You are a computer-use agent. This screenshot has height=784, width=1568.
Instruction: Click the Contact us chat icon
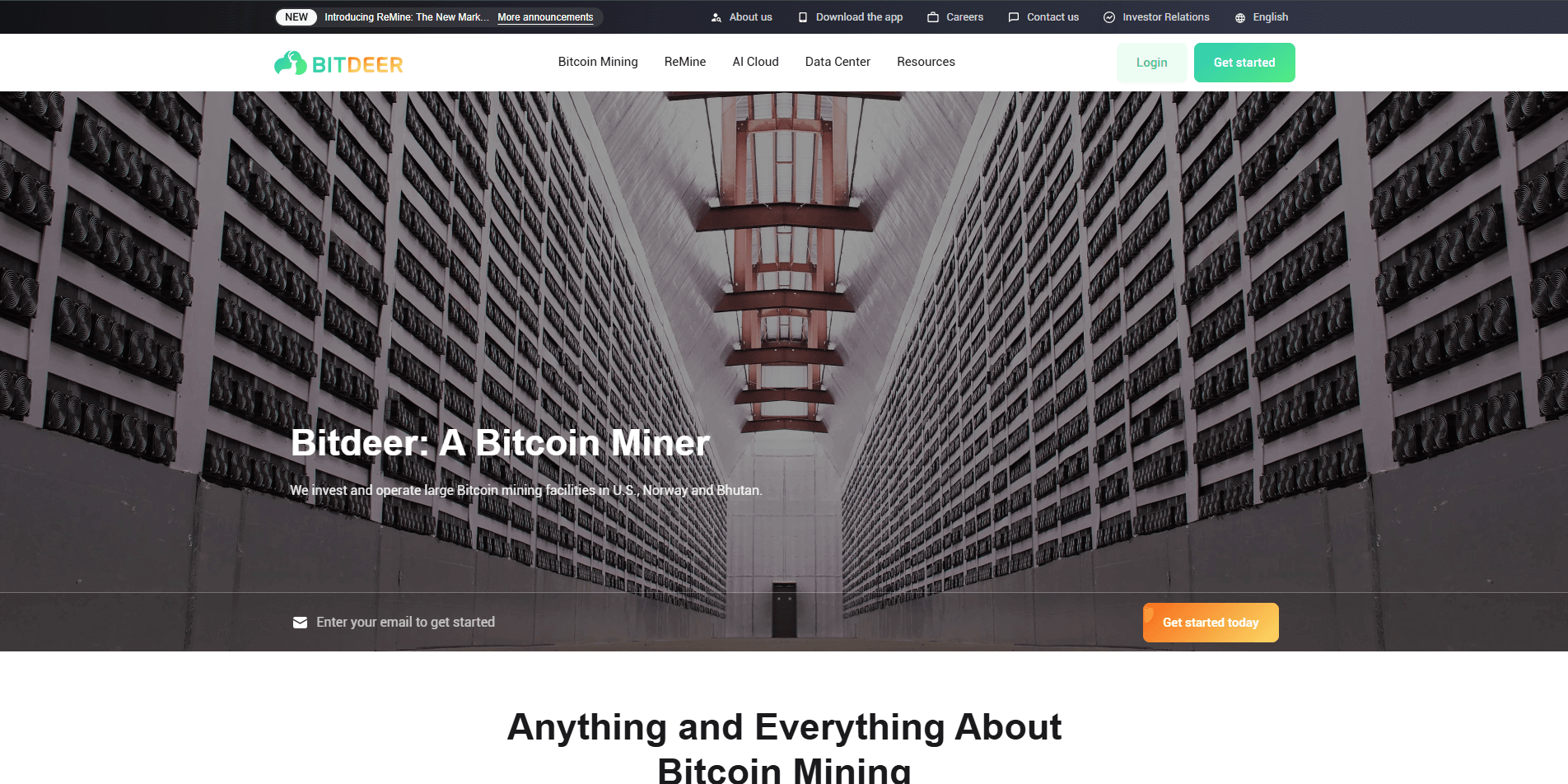[x=1014, y=17]
